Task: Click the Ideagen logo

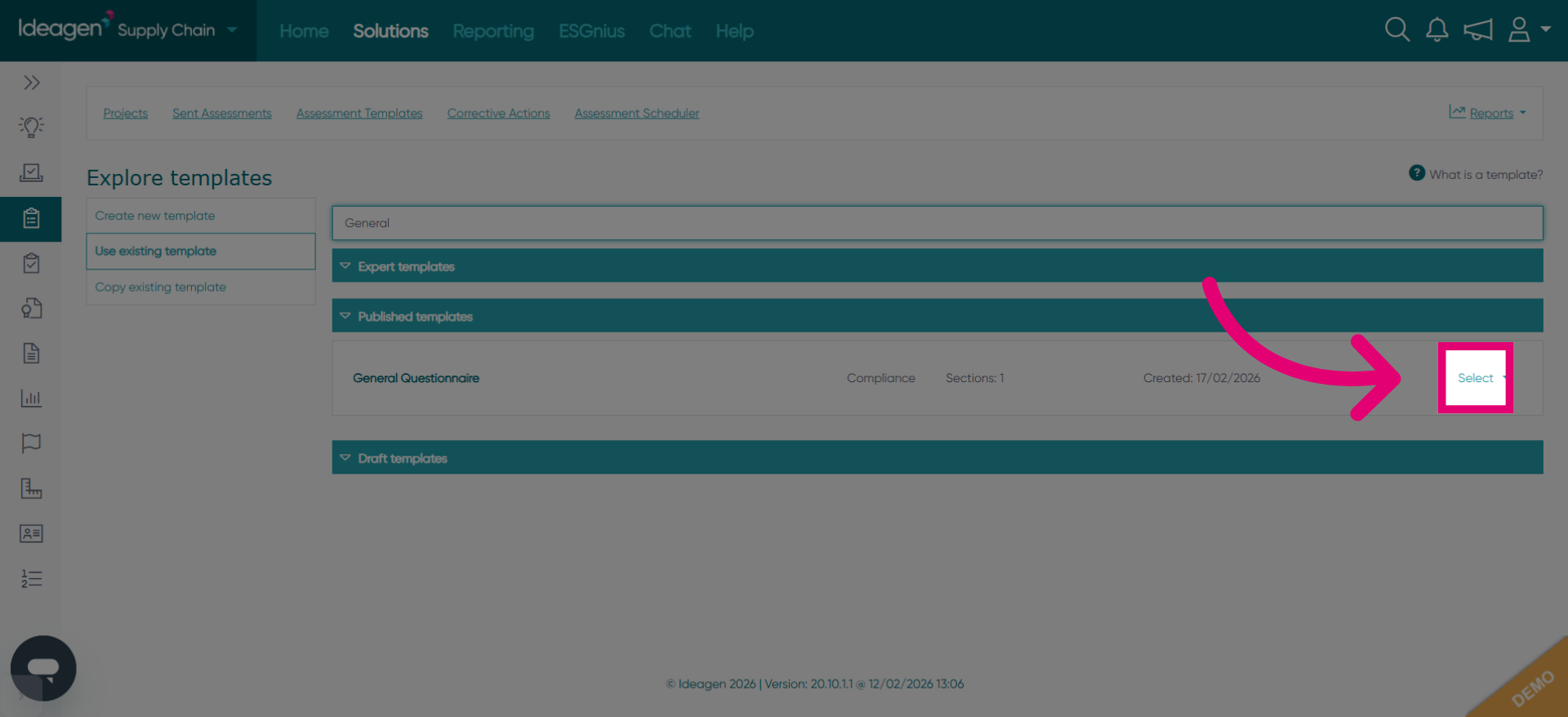Action: click(65, 26)
